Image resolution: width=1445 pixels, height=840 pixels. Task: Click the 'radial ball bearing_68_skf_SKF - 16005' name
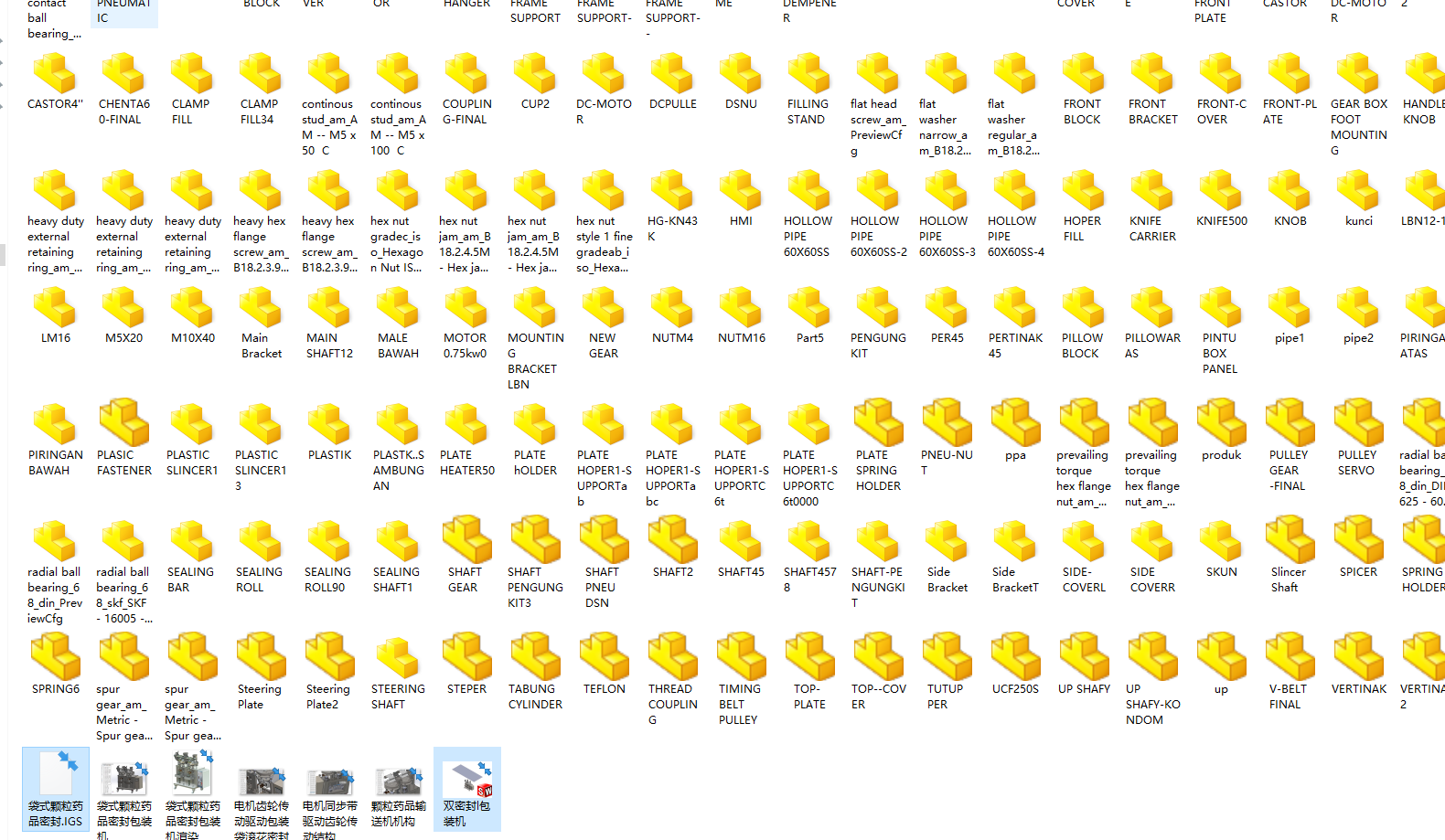tap(123, 595)
